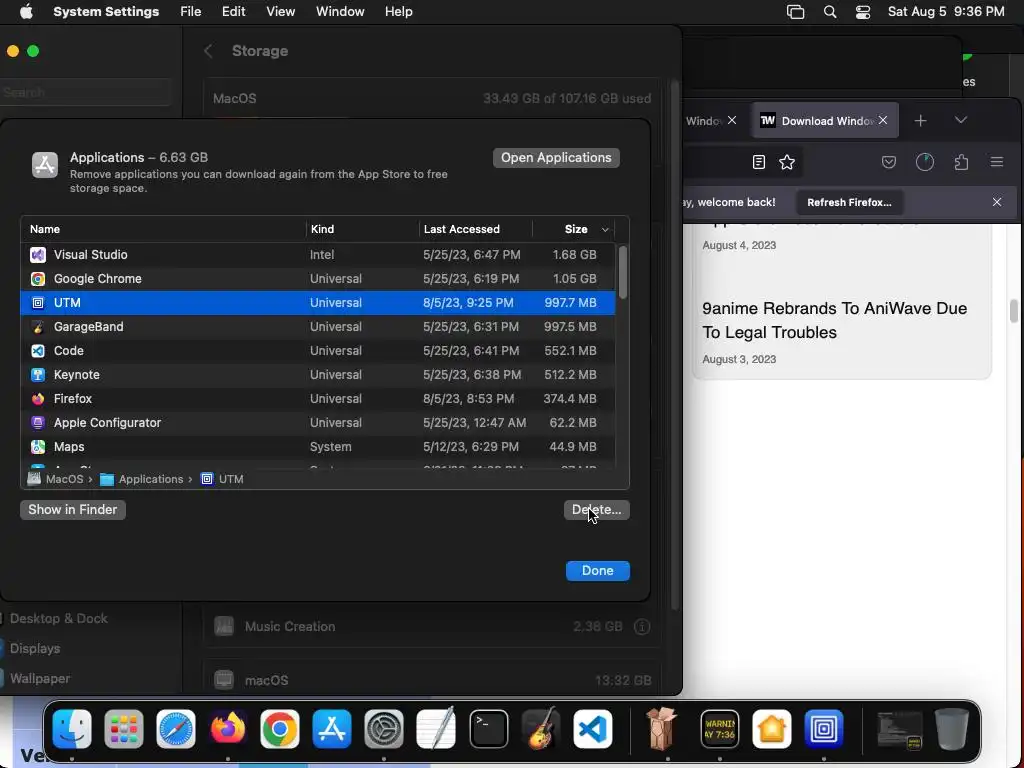1024x768 pixels.
Task: Click the Firefox page scrollbar thumb
Action: coord(1014,311)
